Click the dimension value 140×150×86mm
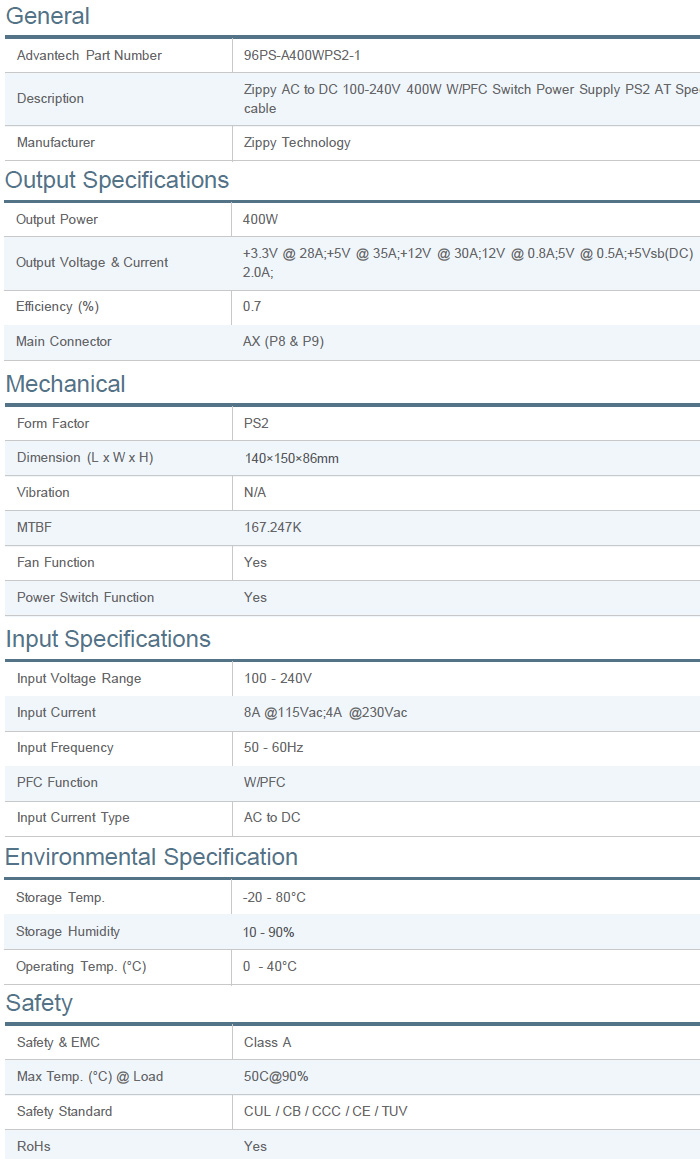This screenshot has height=1159, width=700. coord(291,458)
